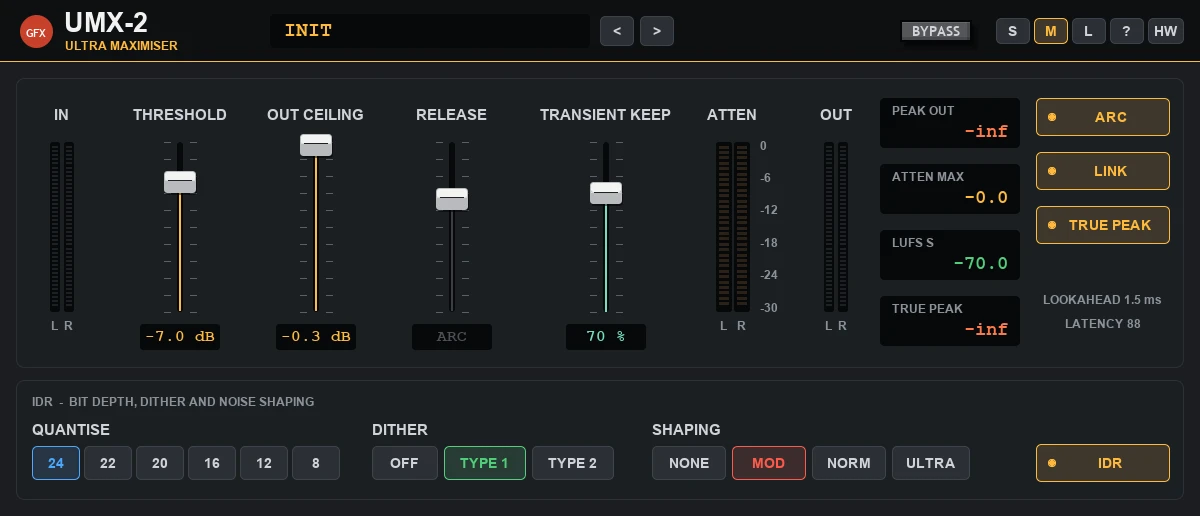The height and width of the screenshot is (516, 1200).
Task: Click the ULTRA MAXIMISER subtitle
Action: pyautogui.click(x=121, y=46)
